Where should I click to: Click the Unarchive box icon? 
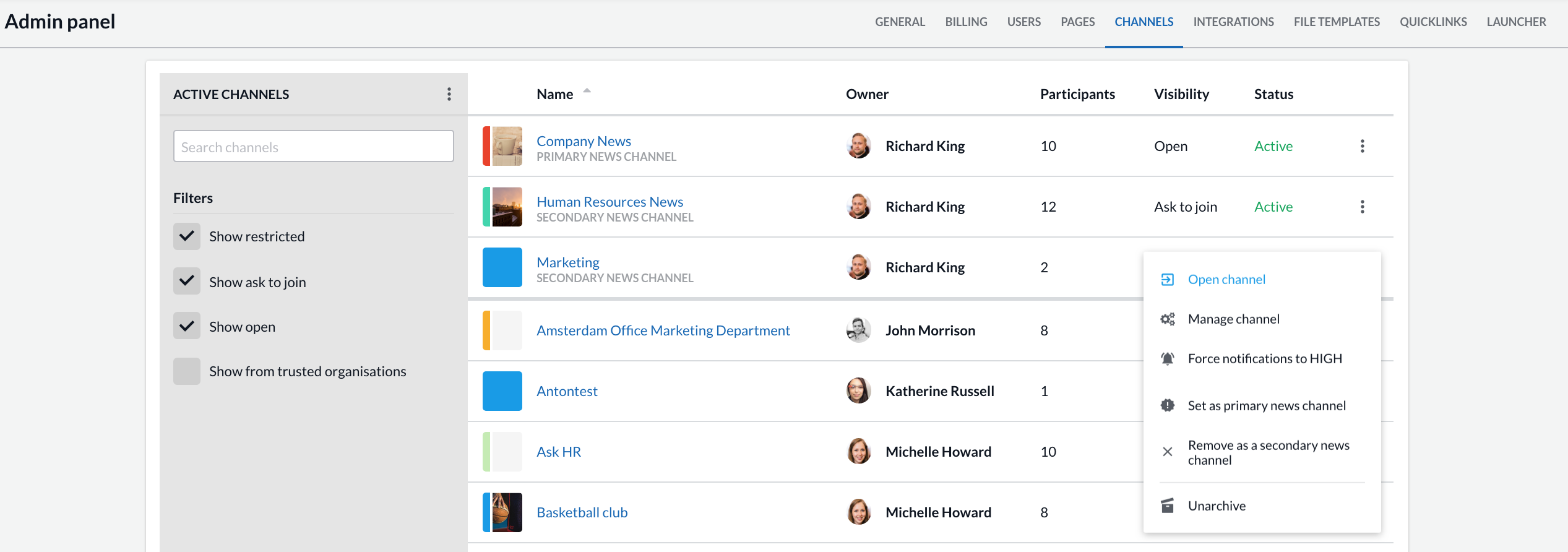1167,506
